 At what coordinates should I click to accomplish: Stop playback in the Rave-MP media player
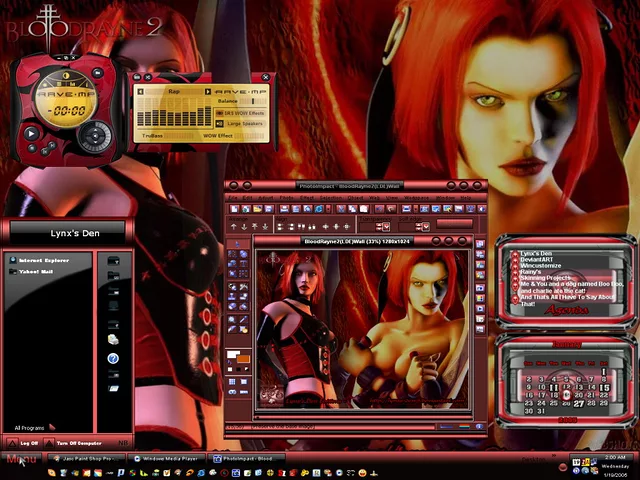[x=32, y=148]
